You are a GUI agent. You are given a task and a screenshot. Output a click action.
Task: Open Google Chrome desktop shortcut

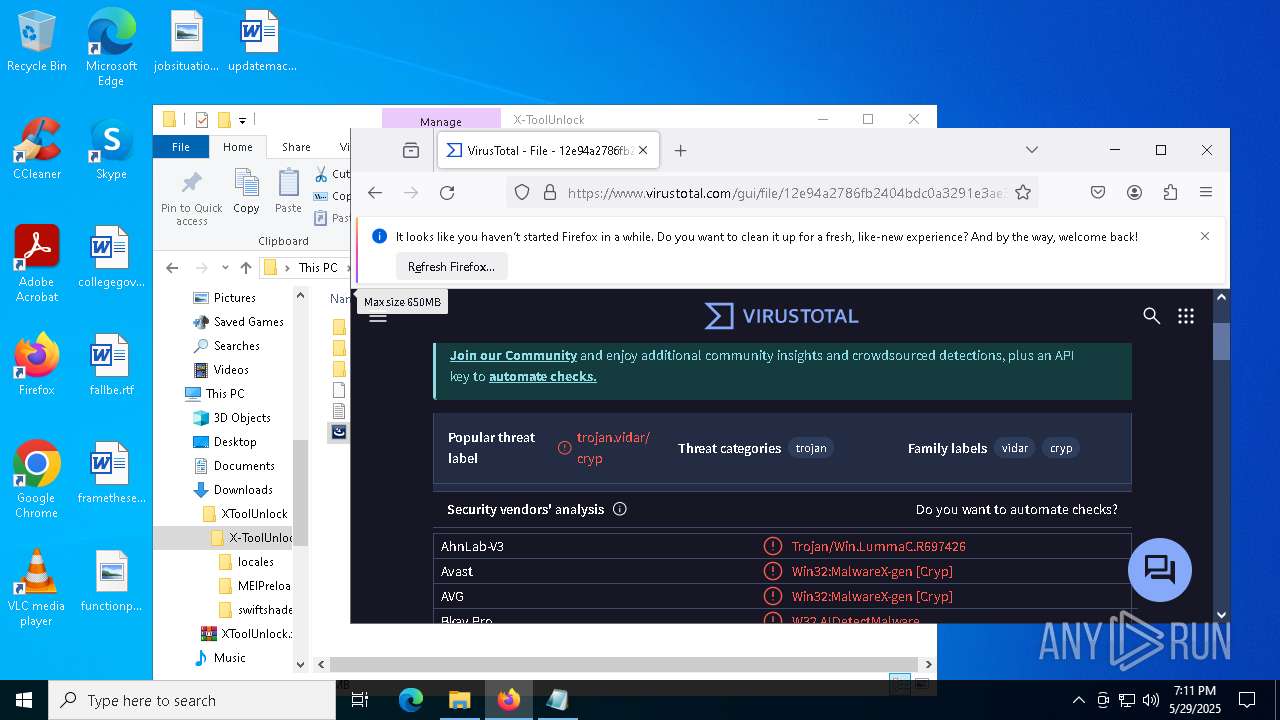(x=37, y=479)
